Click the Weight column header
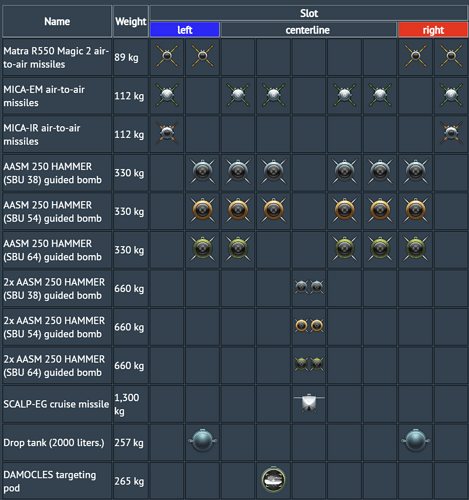 [x=131, y=21]
